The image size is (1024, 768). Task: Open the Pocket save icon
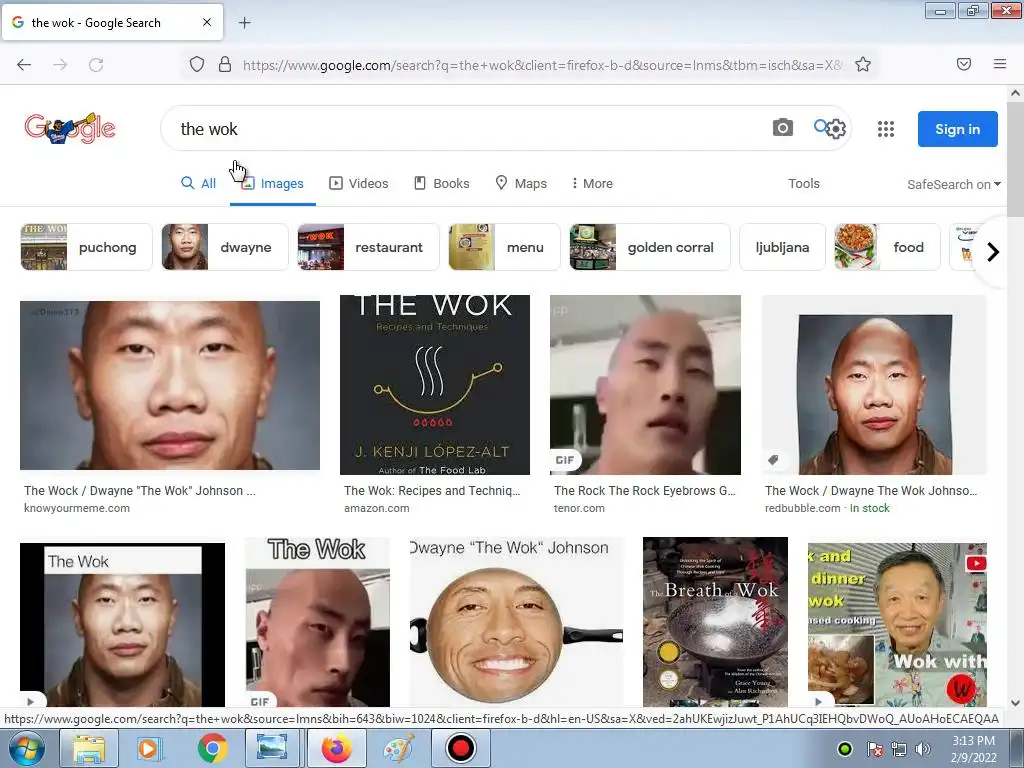pos(964,64)
